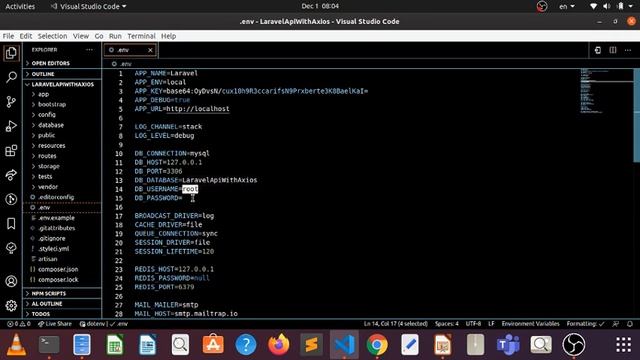The width and height of the screenshot is (640, 360).
Task: Open the Search view in activity bar
Action: pyautogui.click(x=11, y=77)
